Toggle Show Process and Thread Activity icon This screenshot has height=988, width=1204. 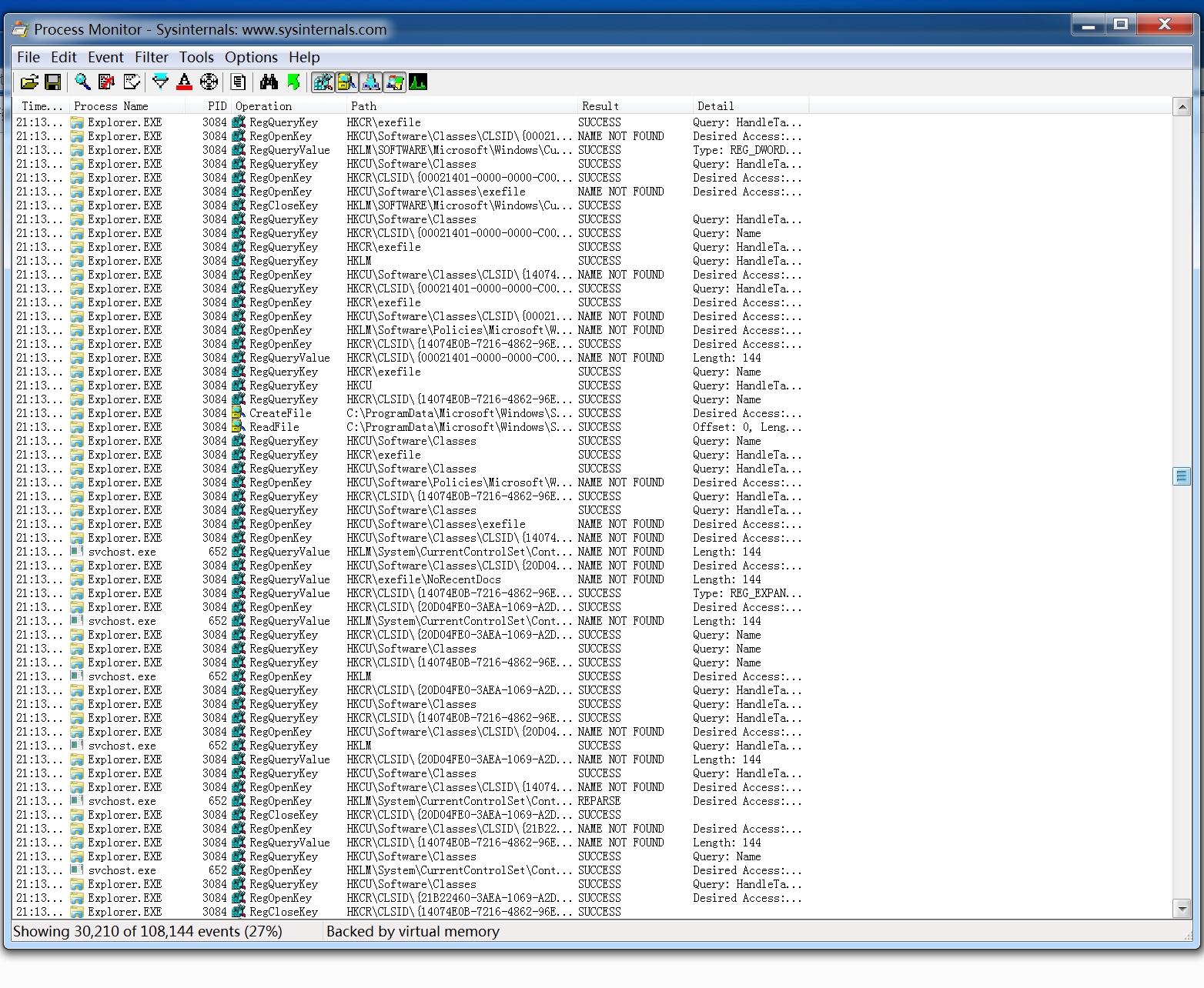[394, 82]
